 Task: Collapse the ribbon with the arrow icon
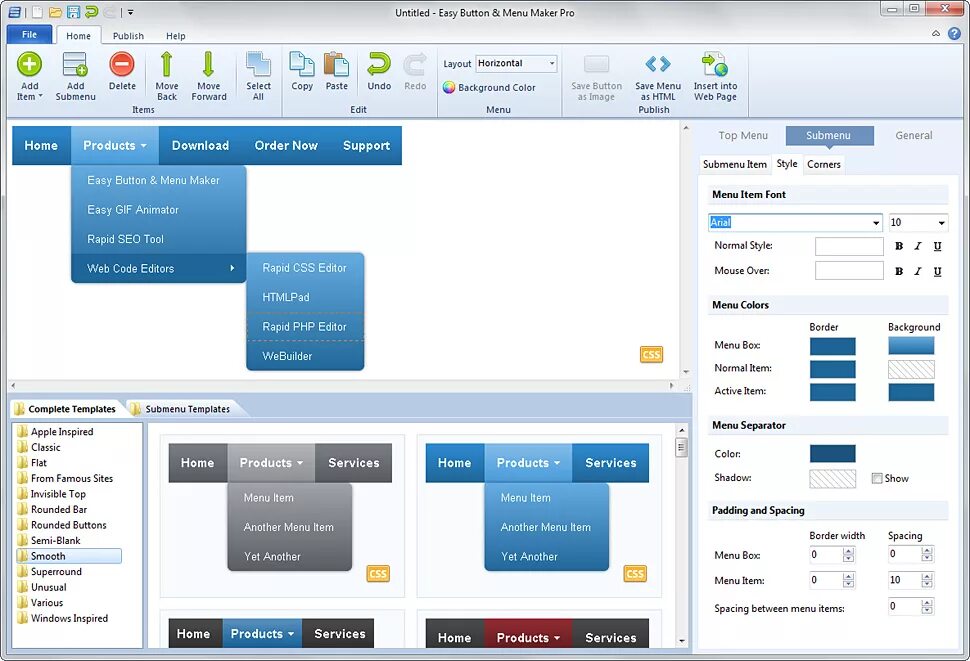point(936,33)
